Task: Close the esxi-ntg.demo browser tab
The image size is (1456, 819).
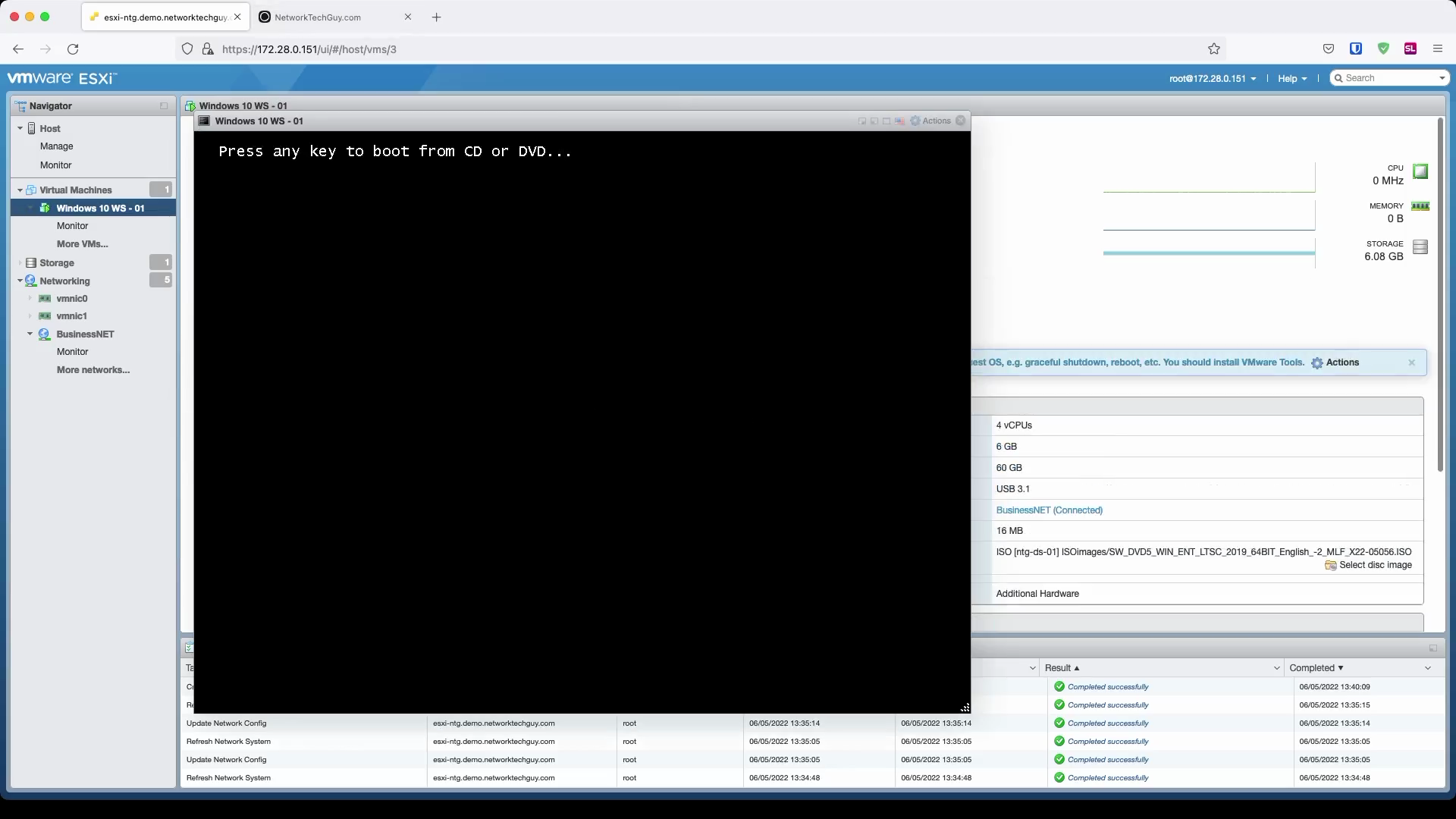Action: pos(237,17)
